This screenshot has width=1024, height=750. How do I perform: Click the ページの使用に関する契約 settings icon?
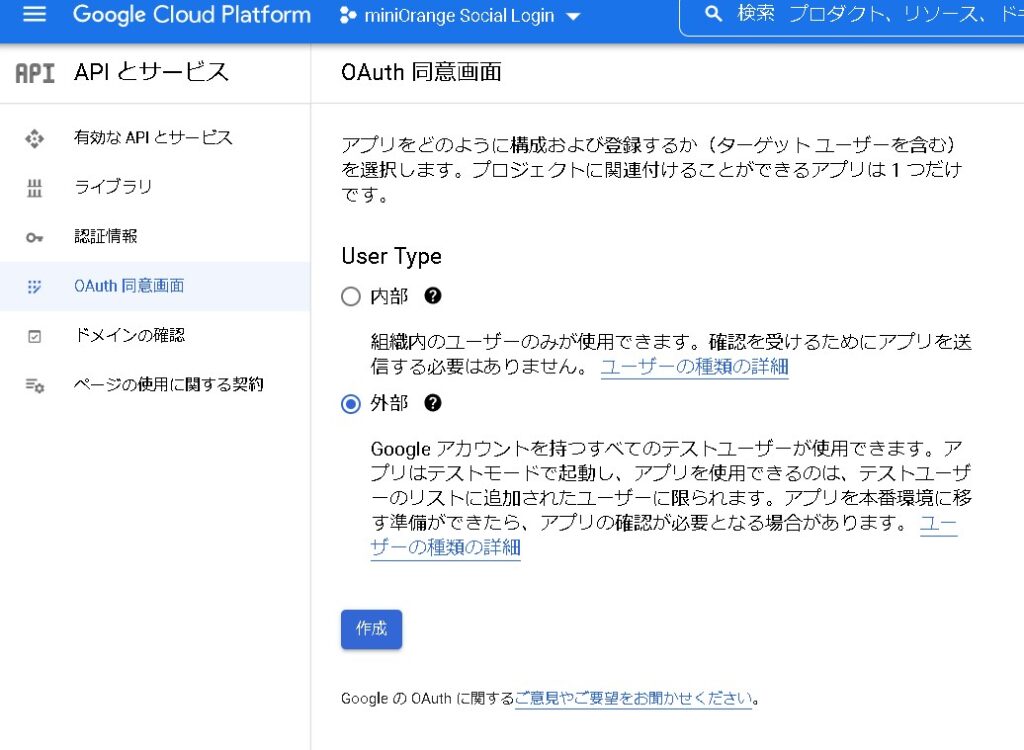point(35,385)
